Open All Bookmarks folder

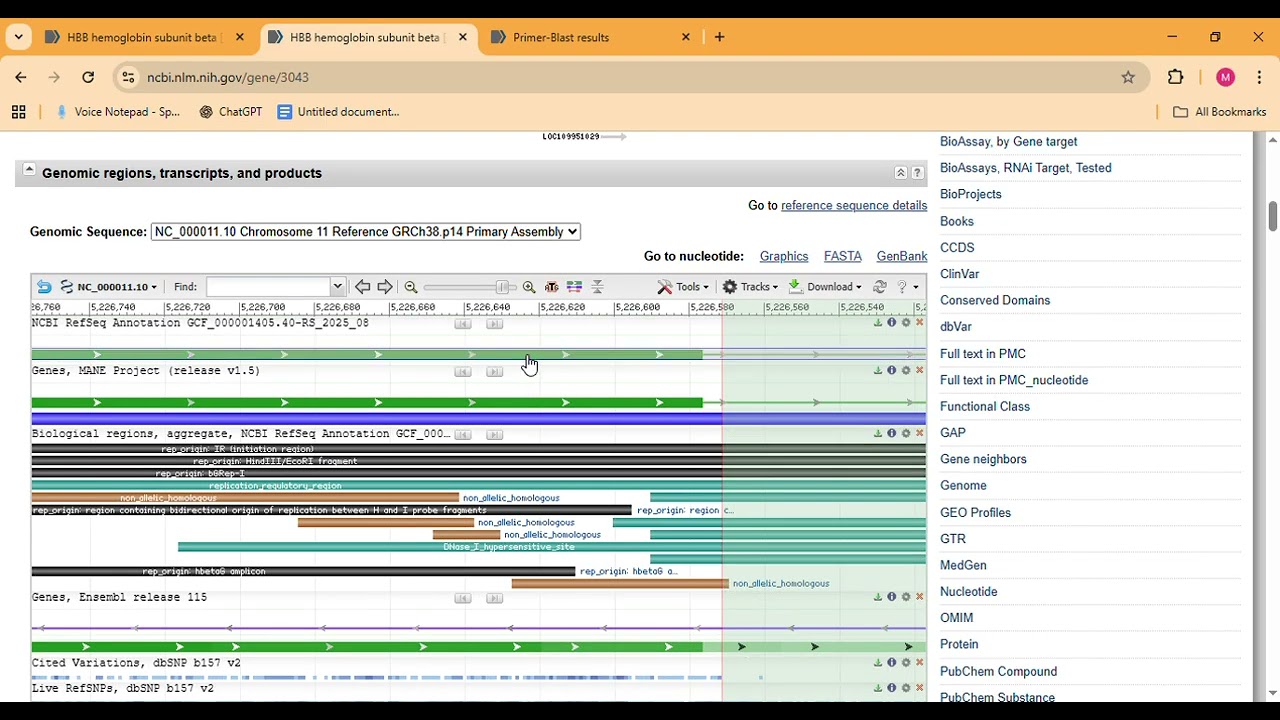[1219, 112]
